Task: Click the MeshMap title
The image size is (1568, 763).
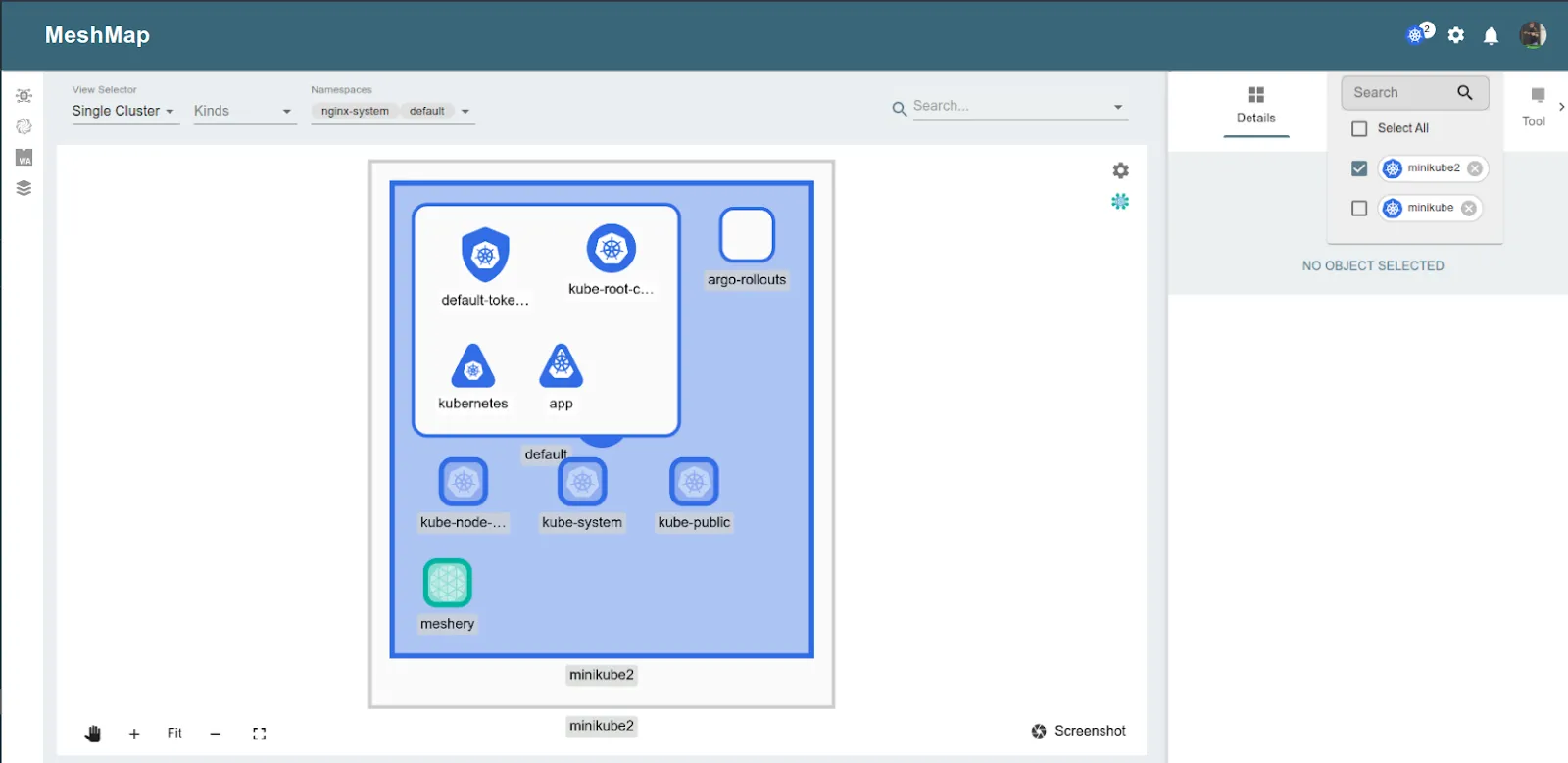Action: pos(97,35)
